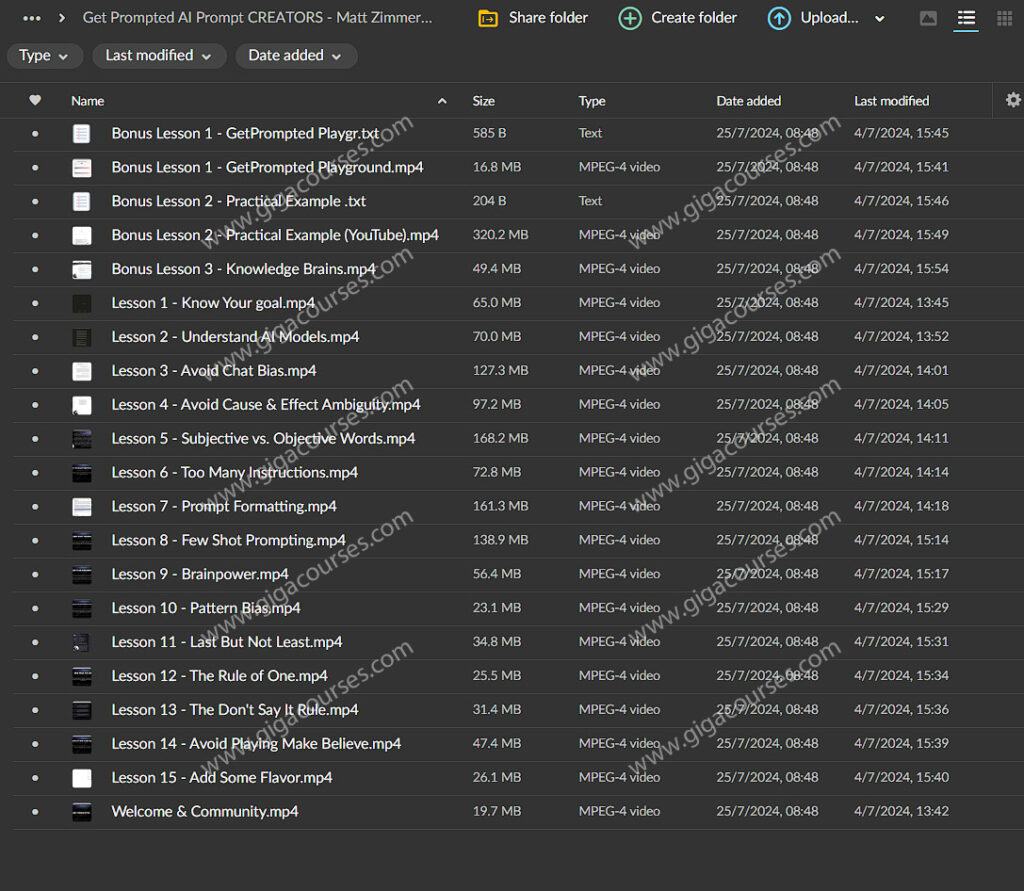Sort files by Size column header
The height and width of the screenshot is (891, 1024).
pos(484,101)
